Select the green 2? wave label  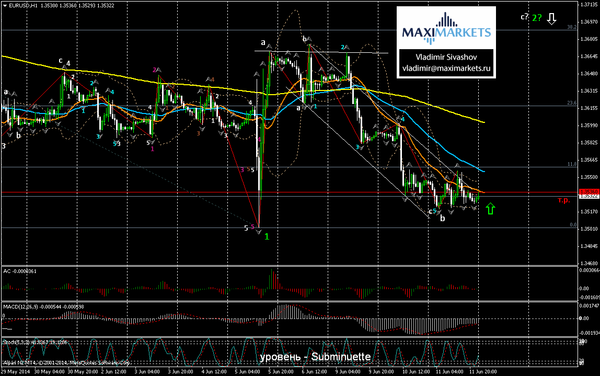(x=537, y=18)
